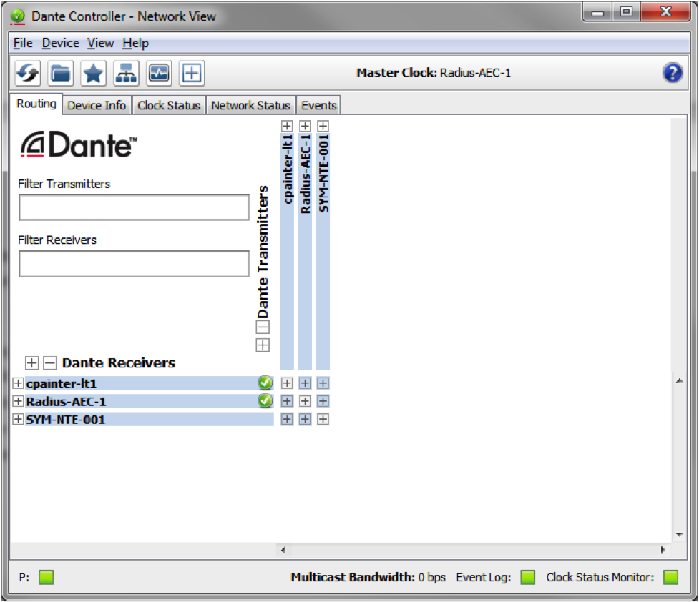Collapse all Dante Receivers with minus button
The width and height of the screenshot is (699, 602).
coord(50,363)
